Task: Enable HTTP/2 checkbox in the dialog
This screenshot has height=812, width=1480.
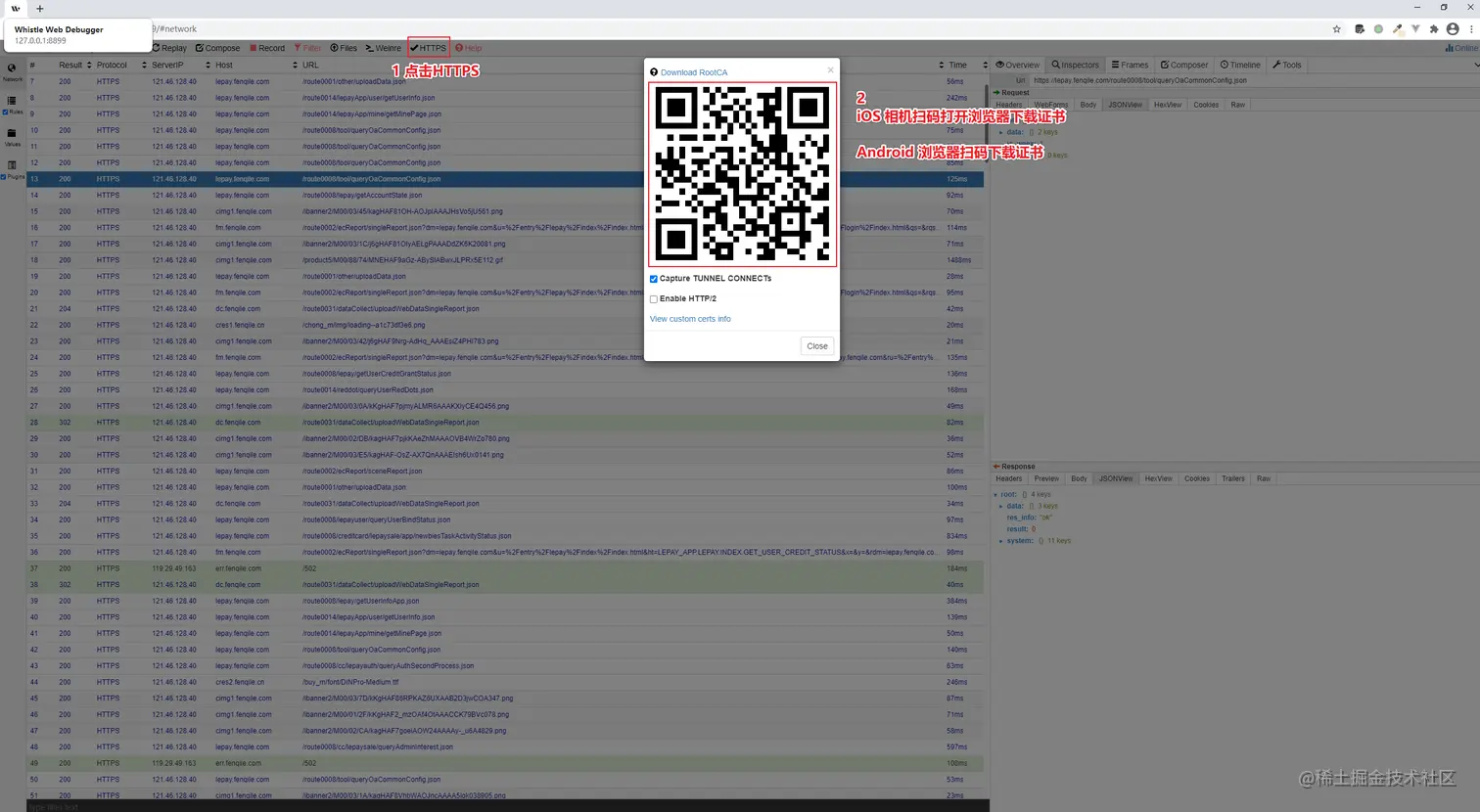Action: pos(654,299)
